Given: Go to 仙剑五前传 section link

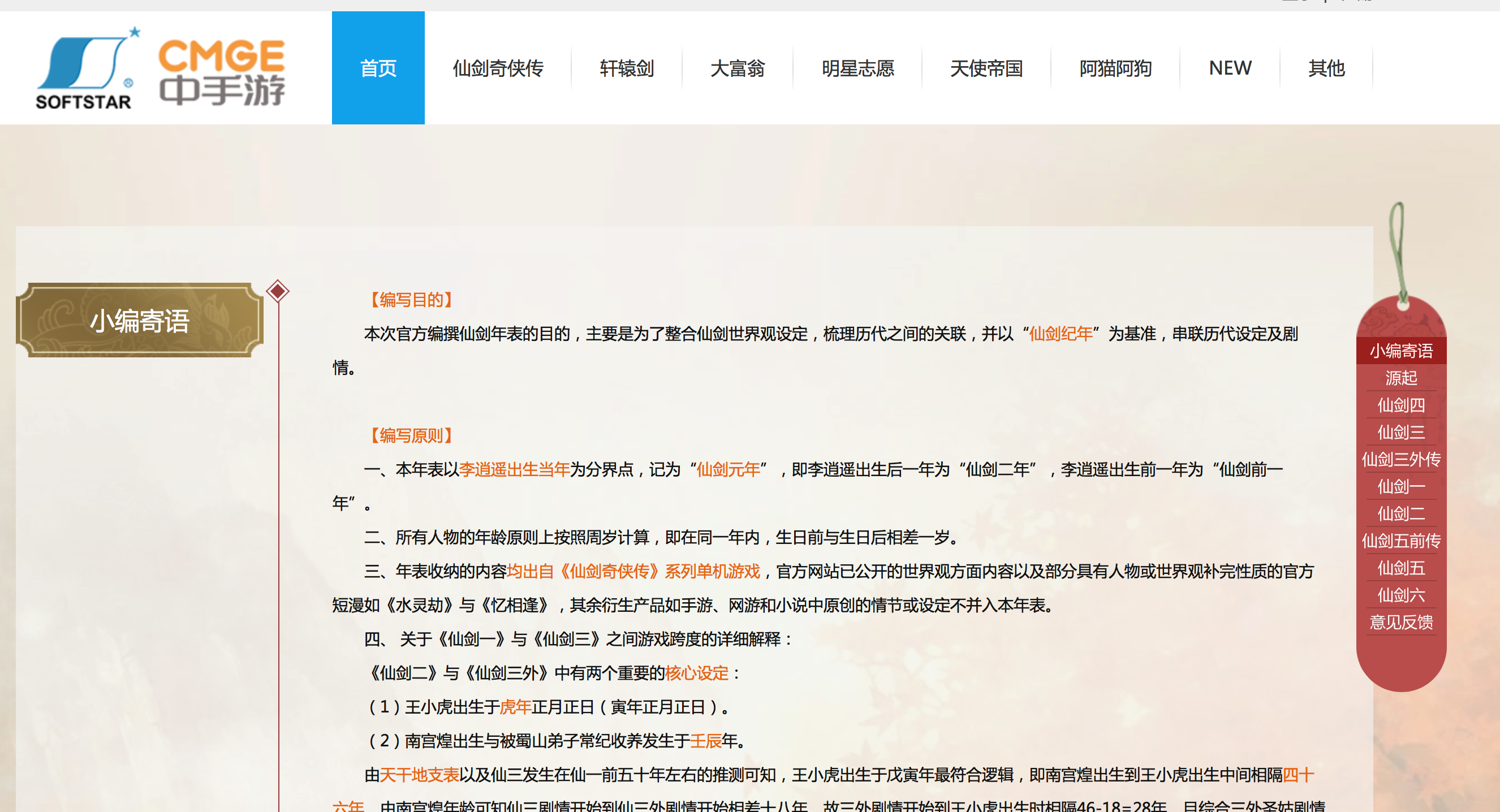Looking at the screenshot, I should tap(1401, 541).
